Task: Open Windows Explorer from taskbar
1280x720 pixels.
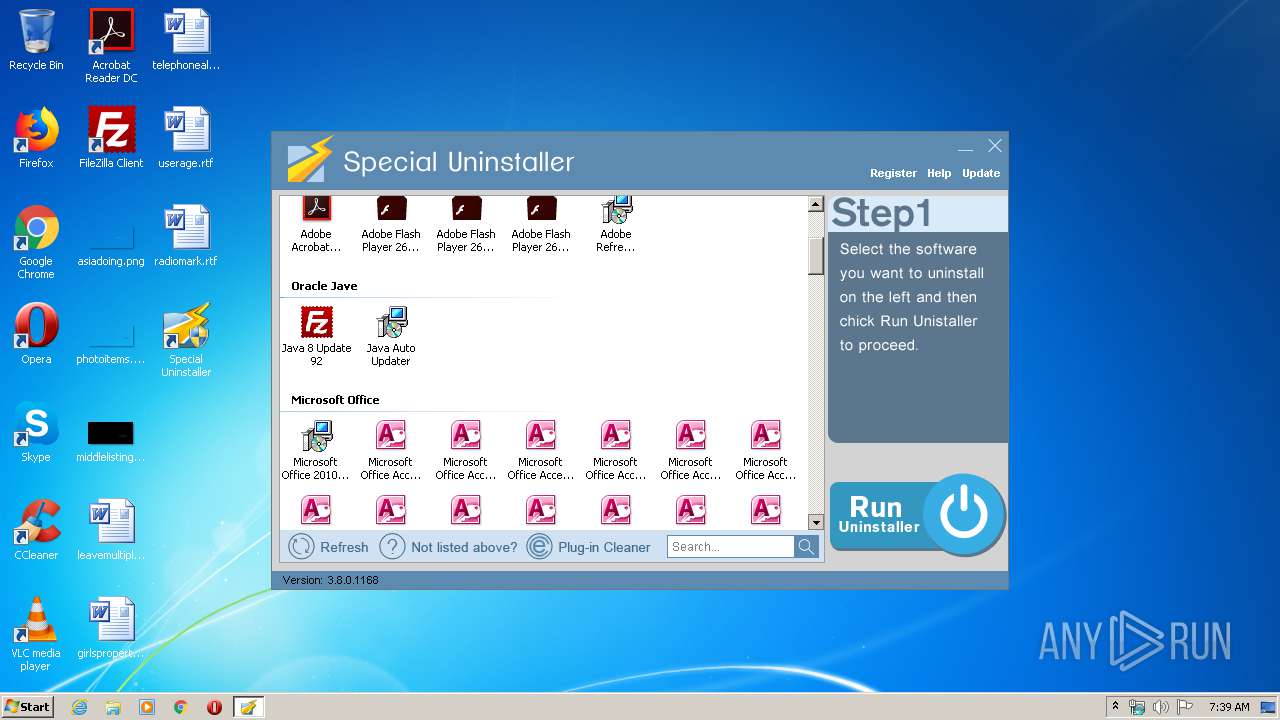Action: (113, 707)
